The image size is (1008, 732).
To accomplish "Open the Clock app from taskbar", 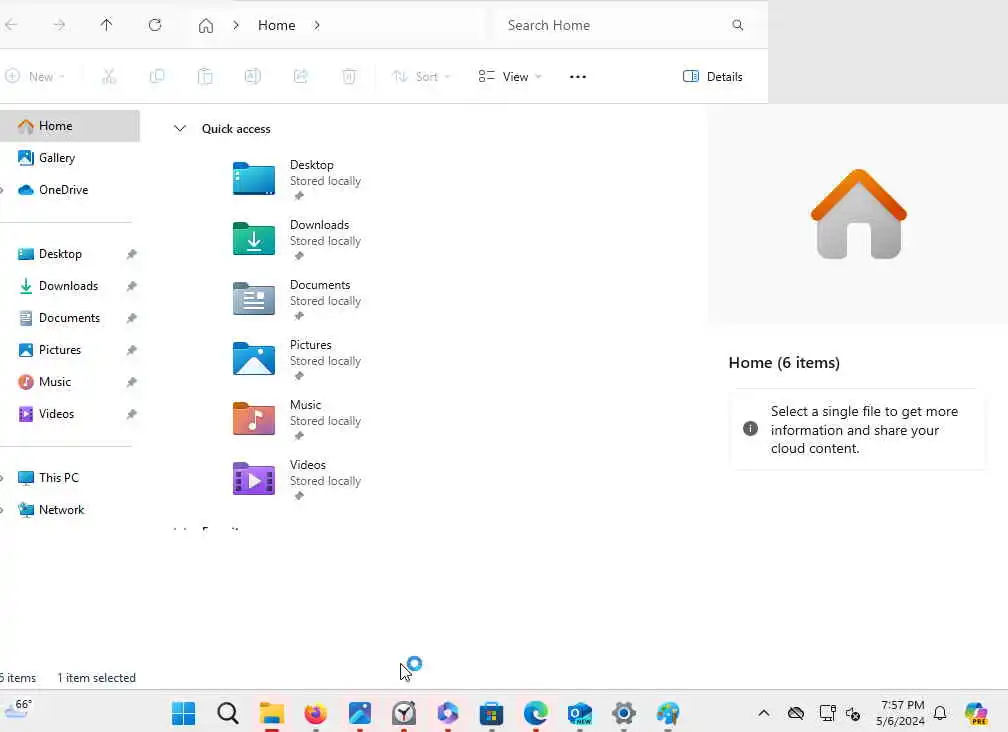I will 404,713.
